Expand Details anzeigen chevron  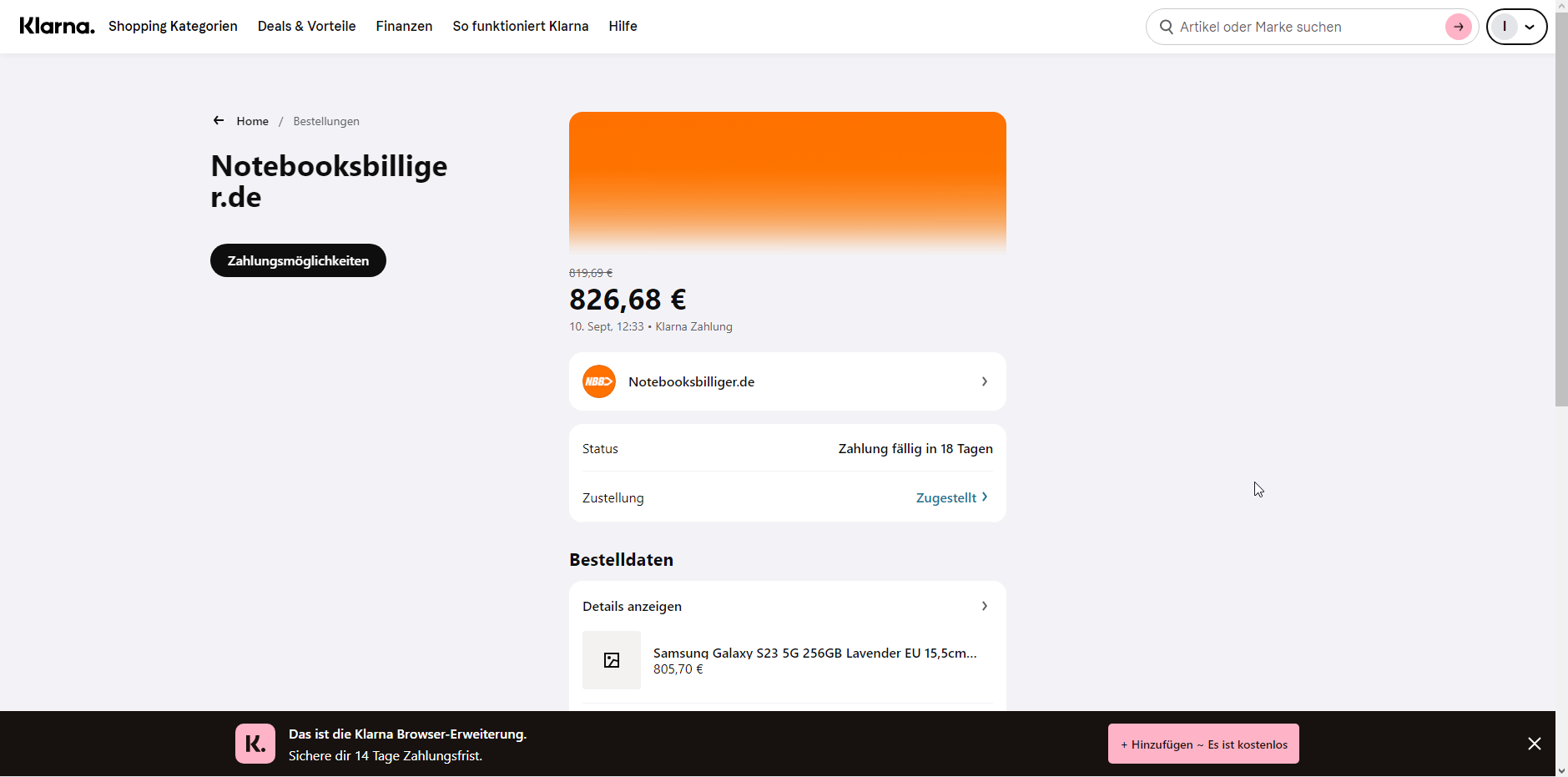point(985,606)
